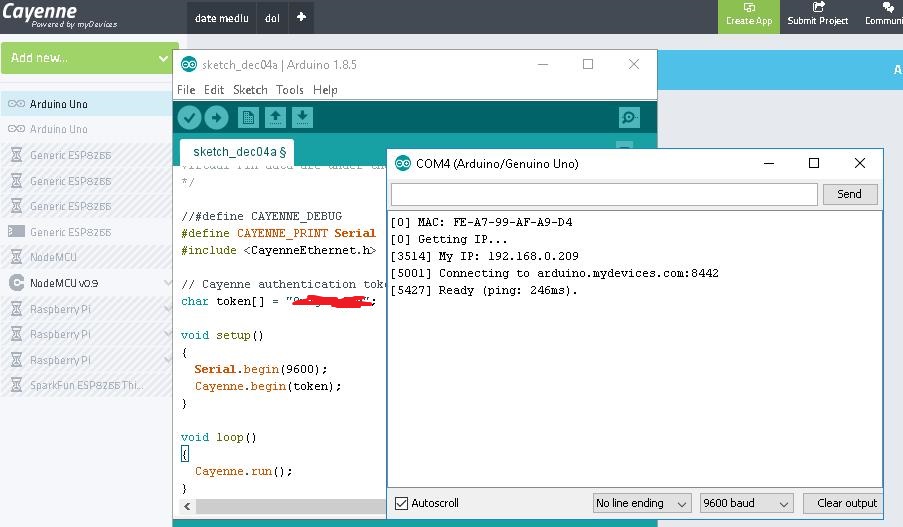Click hourglass icon of second Raspberry Pi
The height and width of the screenshot is (527, 903).
point(17,334)
